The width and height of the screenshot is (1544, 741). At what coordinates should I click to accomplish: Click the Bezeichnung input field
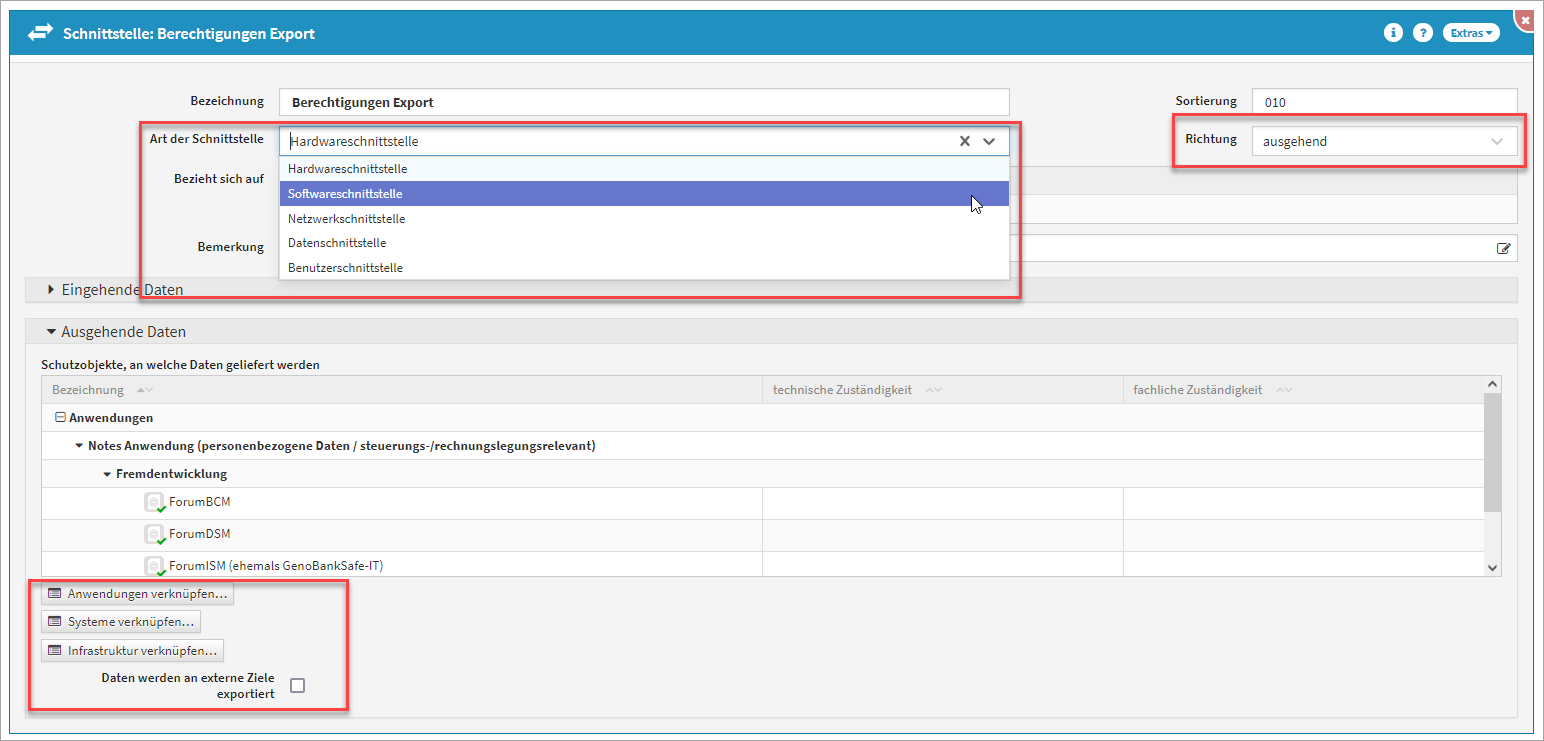[644, 102]
